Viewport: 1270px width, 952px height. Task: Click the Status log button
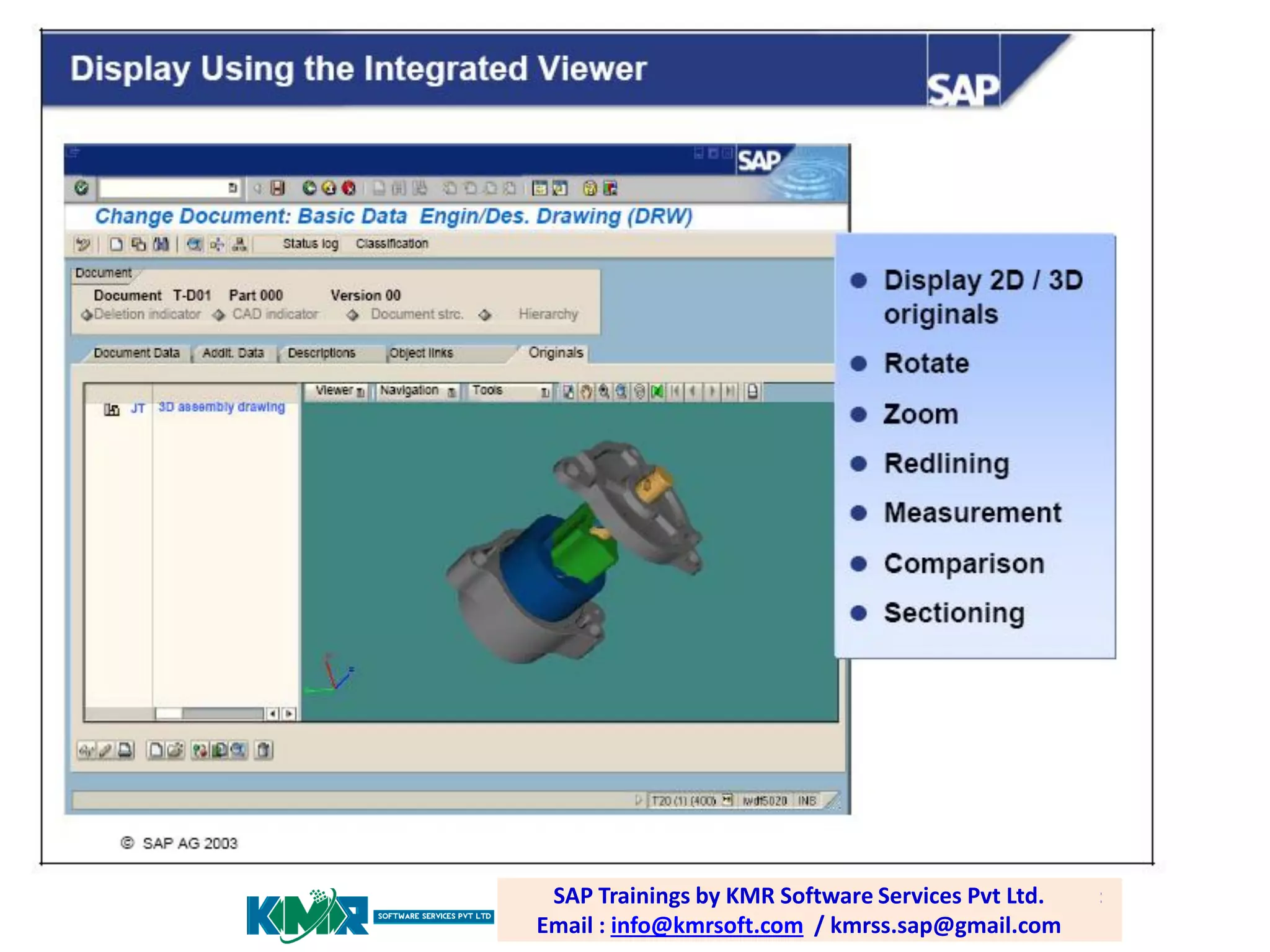(310, 244)
